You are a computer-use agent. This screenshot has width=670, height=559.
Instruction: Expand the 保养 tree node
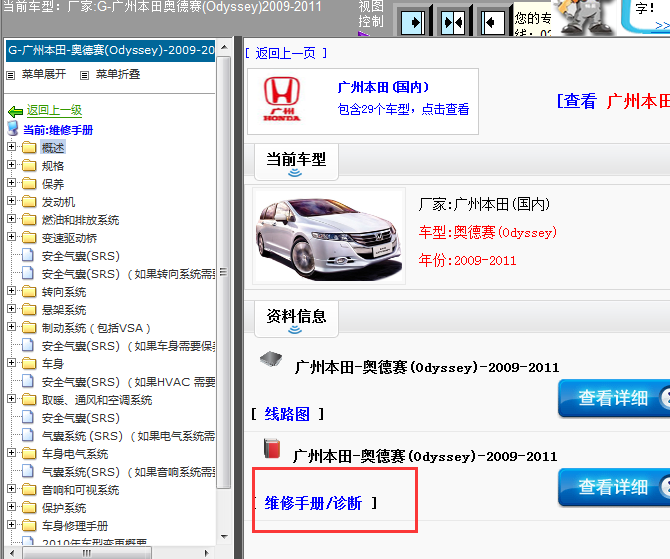tap(12, 182)
